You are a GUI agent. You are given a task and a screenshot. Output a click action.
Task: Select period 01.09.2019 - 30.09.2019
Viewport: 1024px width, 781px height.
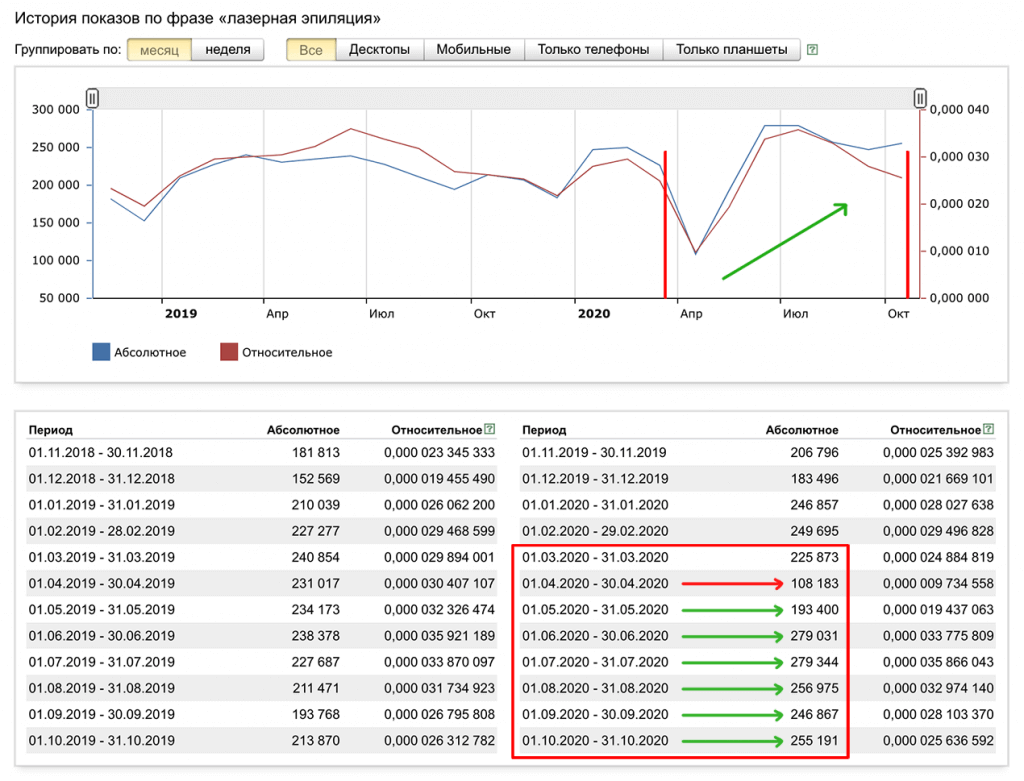pos(101,714)
